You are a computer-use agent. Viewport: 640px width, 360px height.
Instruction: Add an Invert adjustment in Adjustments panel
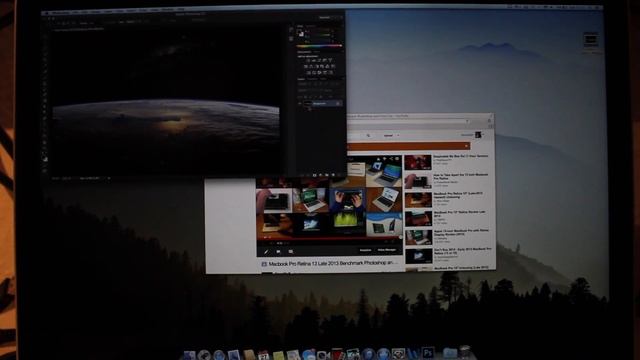308,73
